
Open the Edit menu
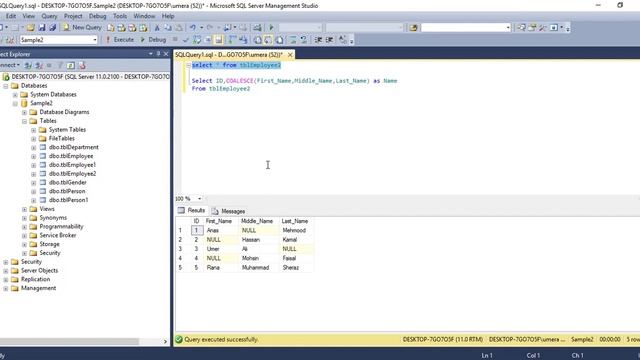[x=11, y=16]
